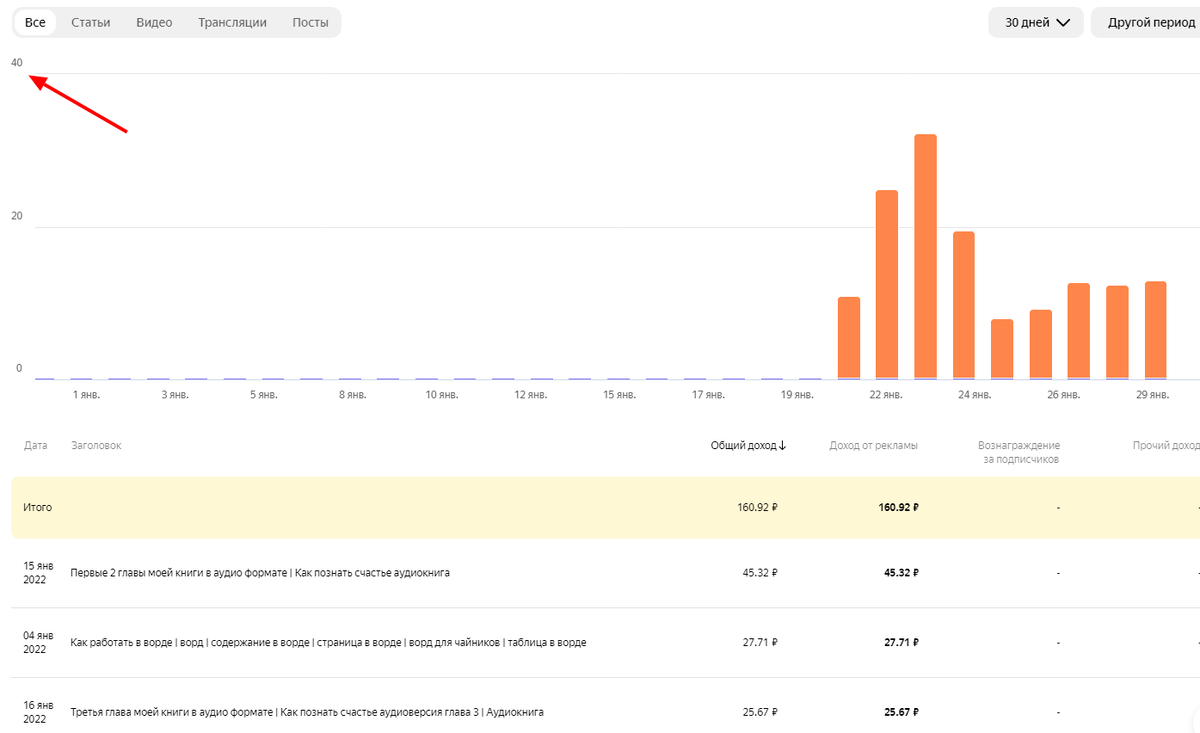Click the 27.71 ₽ value in Общий доход
The image size is (1200, 733).
[760, 643]
